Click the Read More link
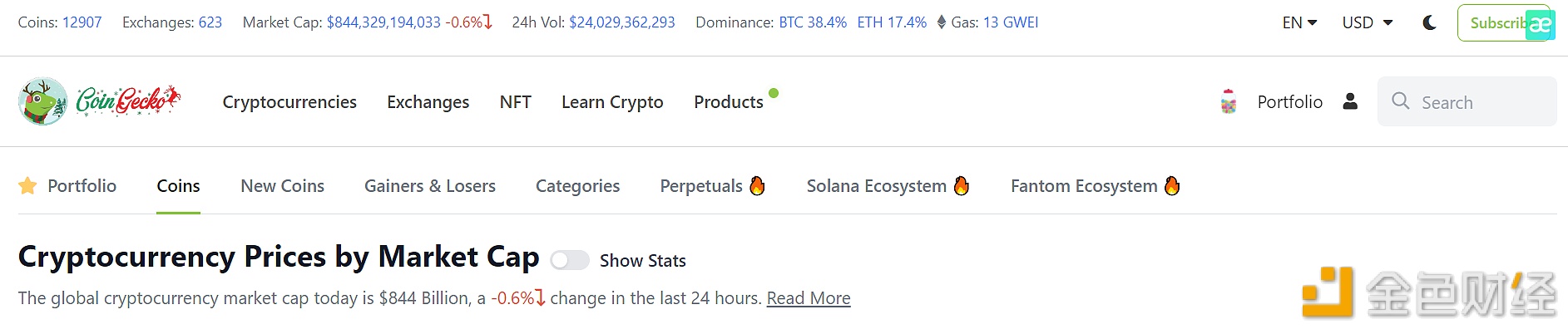This screenshot has height=329, width=1568. 809,297
